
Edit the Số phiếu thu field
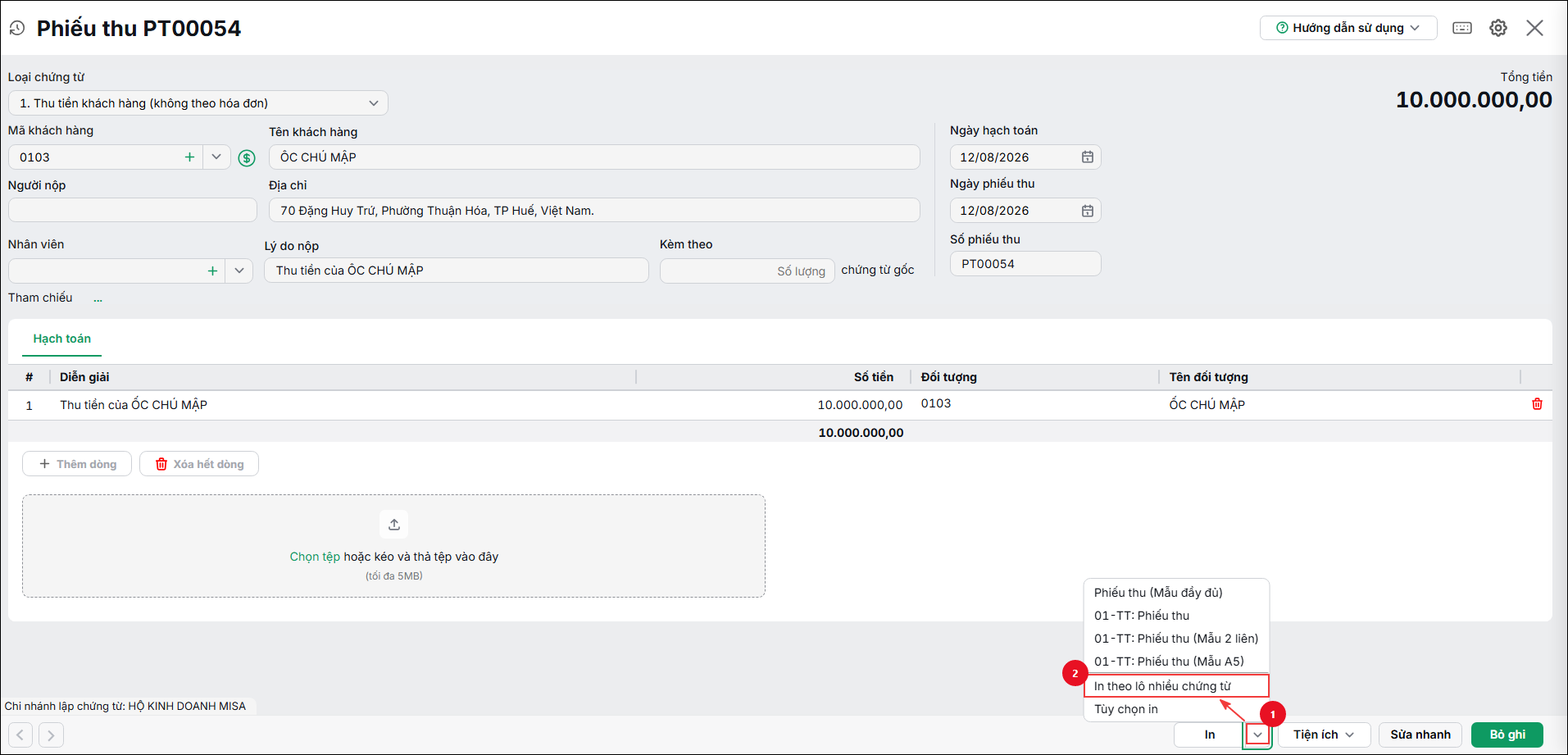1025,264
